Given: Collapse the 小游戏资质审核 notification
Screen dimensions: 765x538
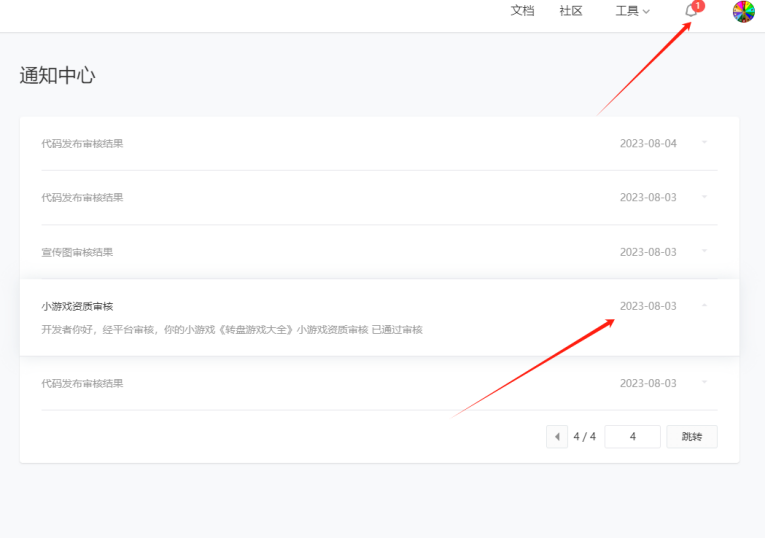Looking at the screenshot, I should click(x=704, y=306).
